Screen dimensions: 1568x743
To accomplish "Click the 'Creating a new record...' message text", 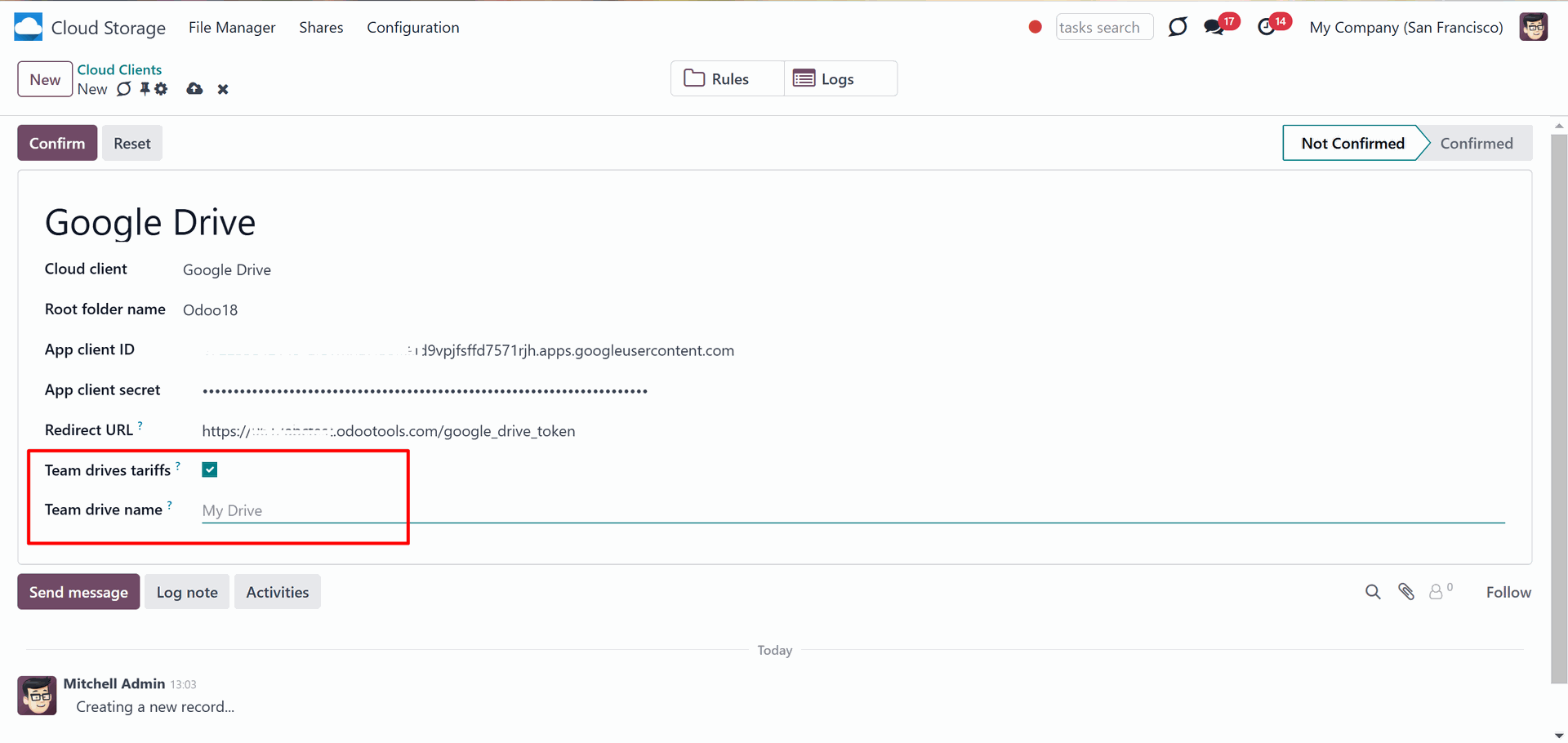I will tap(155, 707).
